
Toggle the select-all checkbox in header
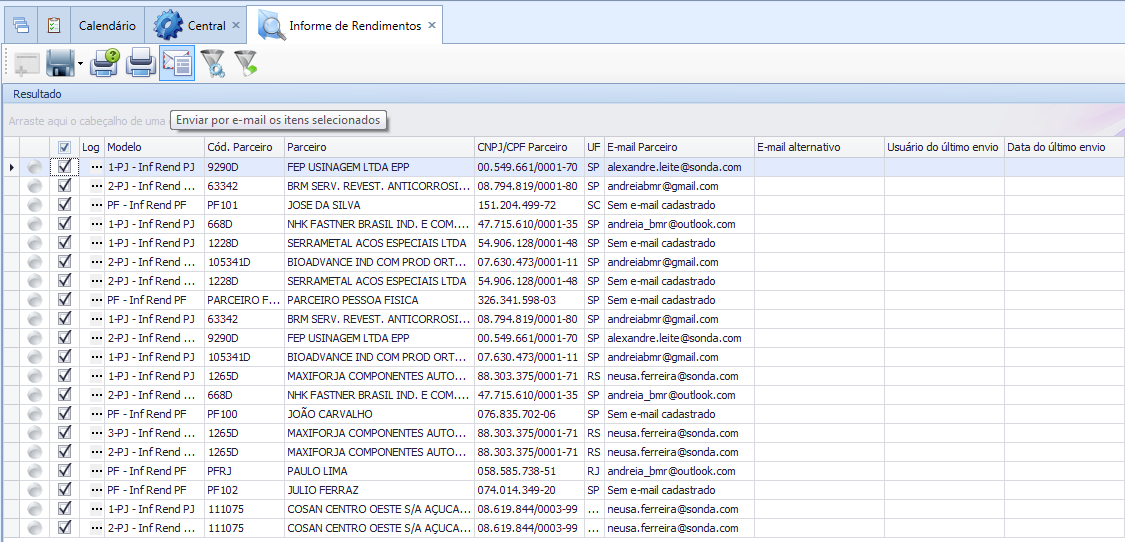(64, 147)
